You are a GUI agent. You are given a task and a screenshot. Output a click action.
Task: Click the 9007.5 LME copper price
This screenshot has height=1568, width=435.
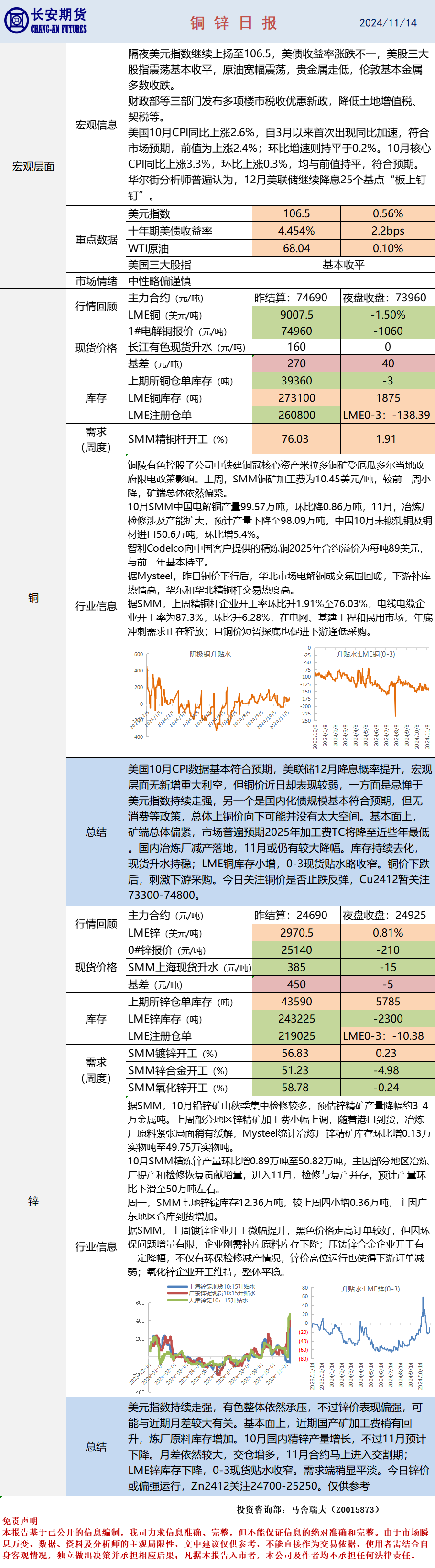pos(296,315)
